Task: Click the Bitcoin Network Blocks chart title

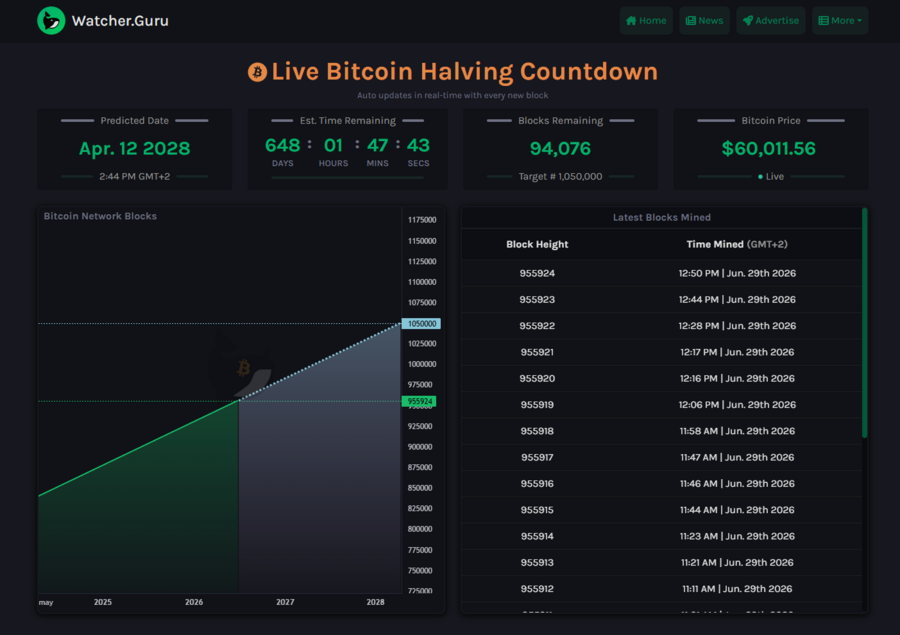Action: [100, 216]
